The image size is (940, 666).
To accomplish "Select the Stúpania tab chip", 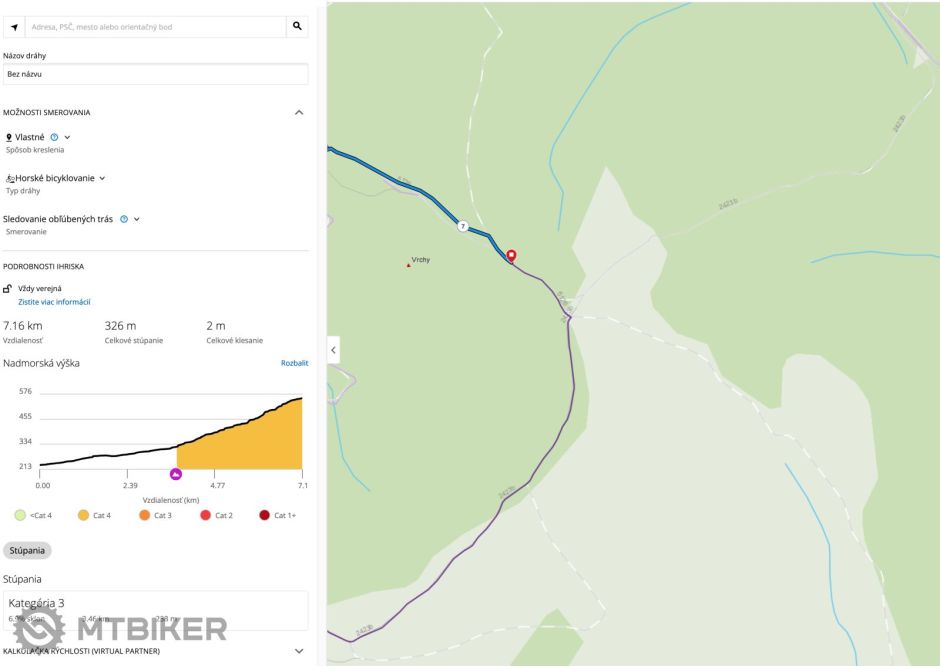I will 27,550.
